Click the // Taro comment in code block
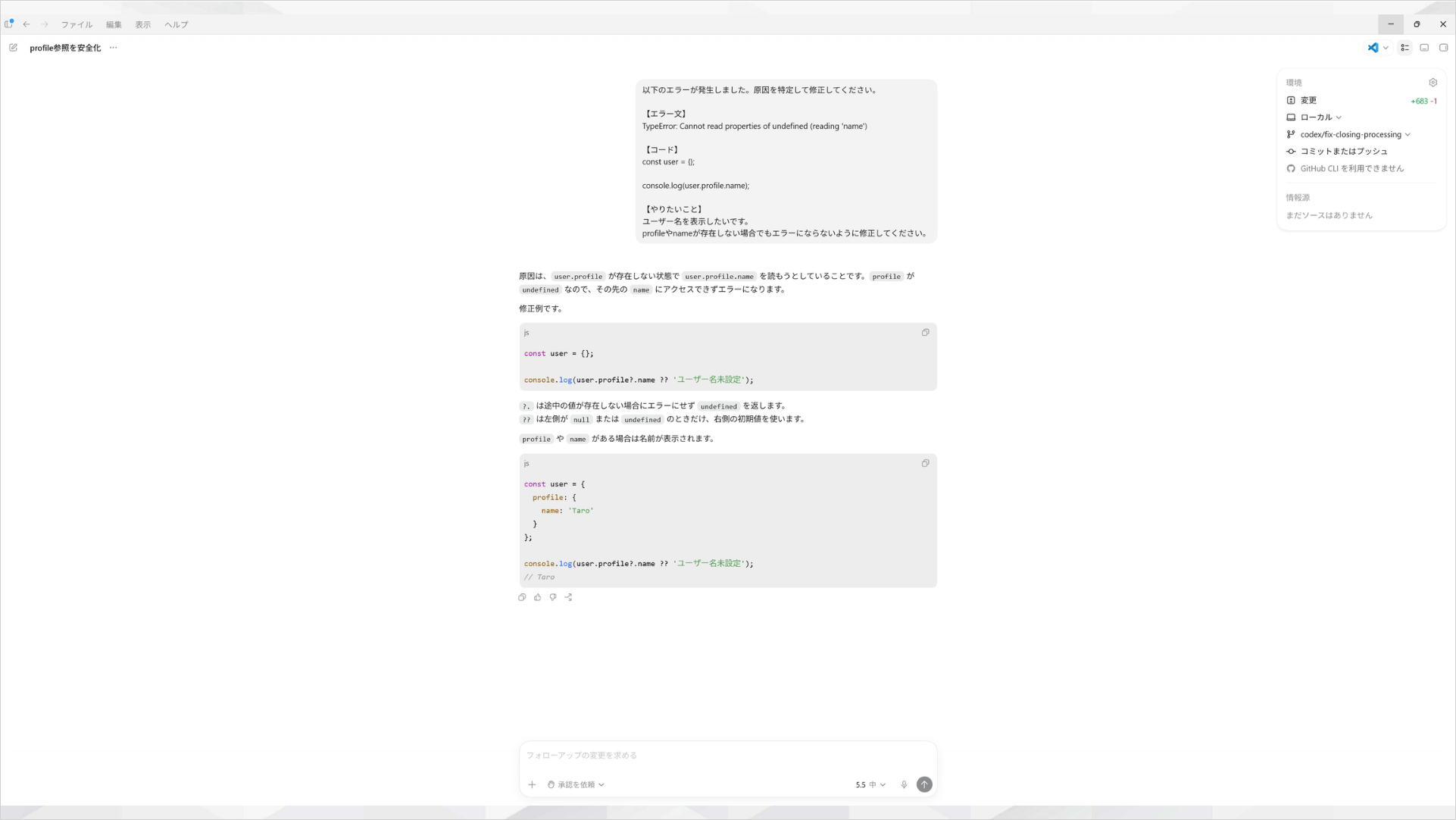 click(x=539, y=577)
